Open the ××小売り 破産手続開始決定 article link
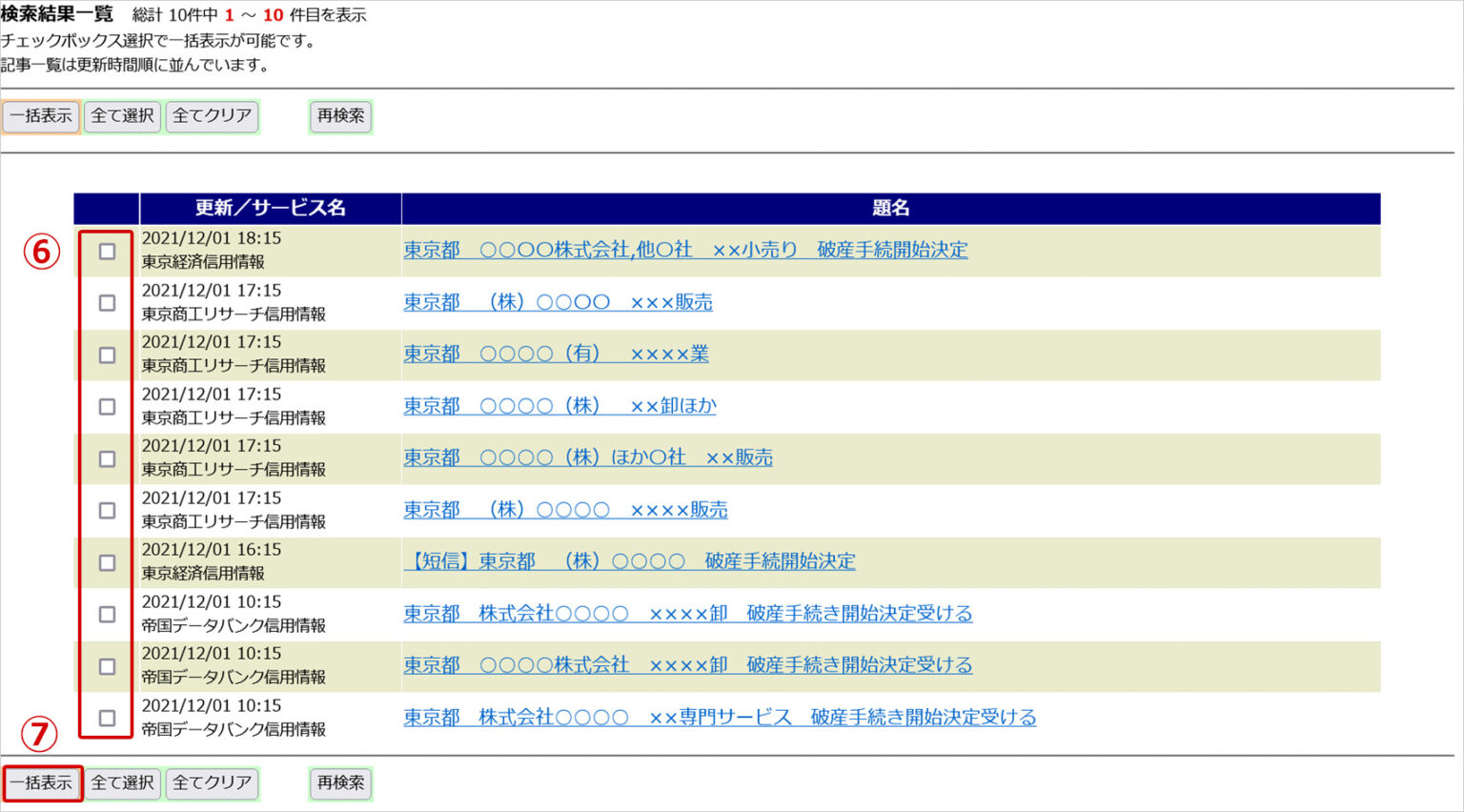This screenshot has height=812, width=1464. pyautogui.click(x=685, y=250)
